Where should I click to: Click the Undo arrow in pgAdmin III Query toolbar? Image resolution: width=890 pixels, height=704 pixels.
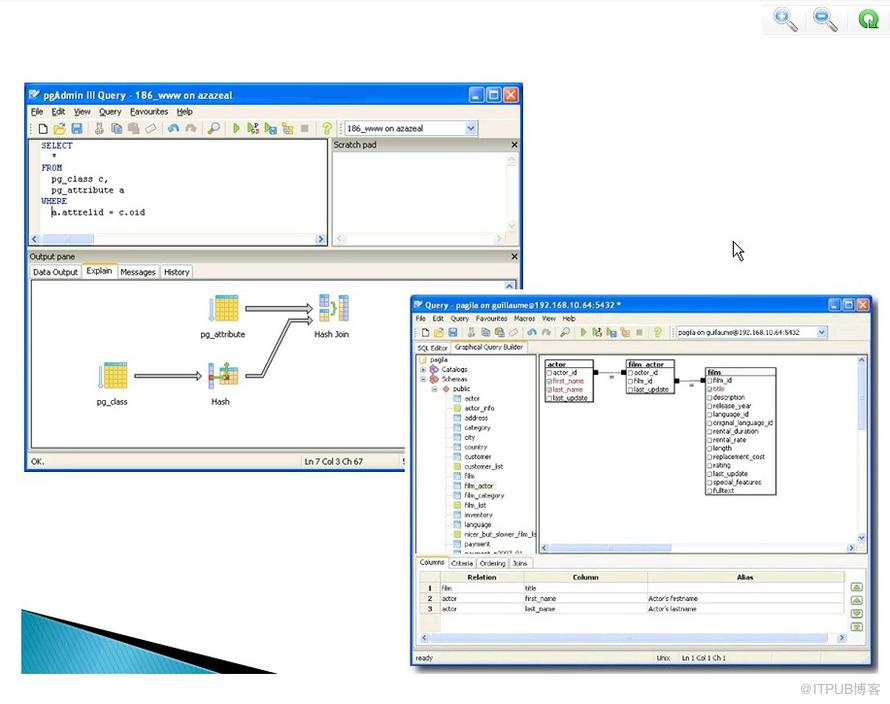coord(173,129)
